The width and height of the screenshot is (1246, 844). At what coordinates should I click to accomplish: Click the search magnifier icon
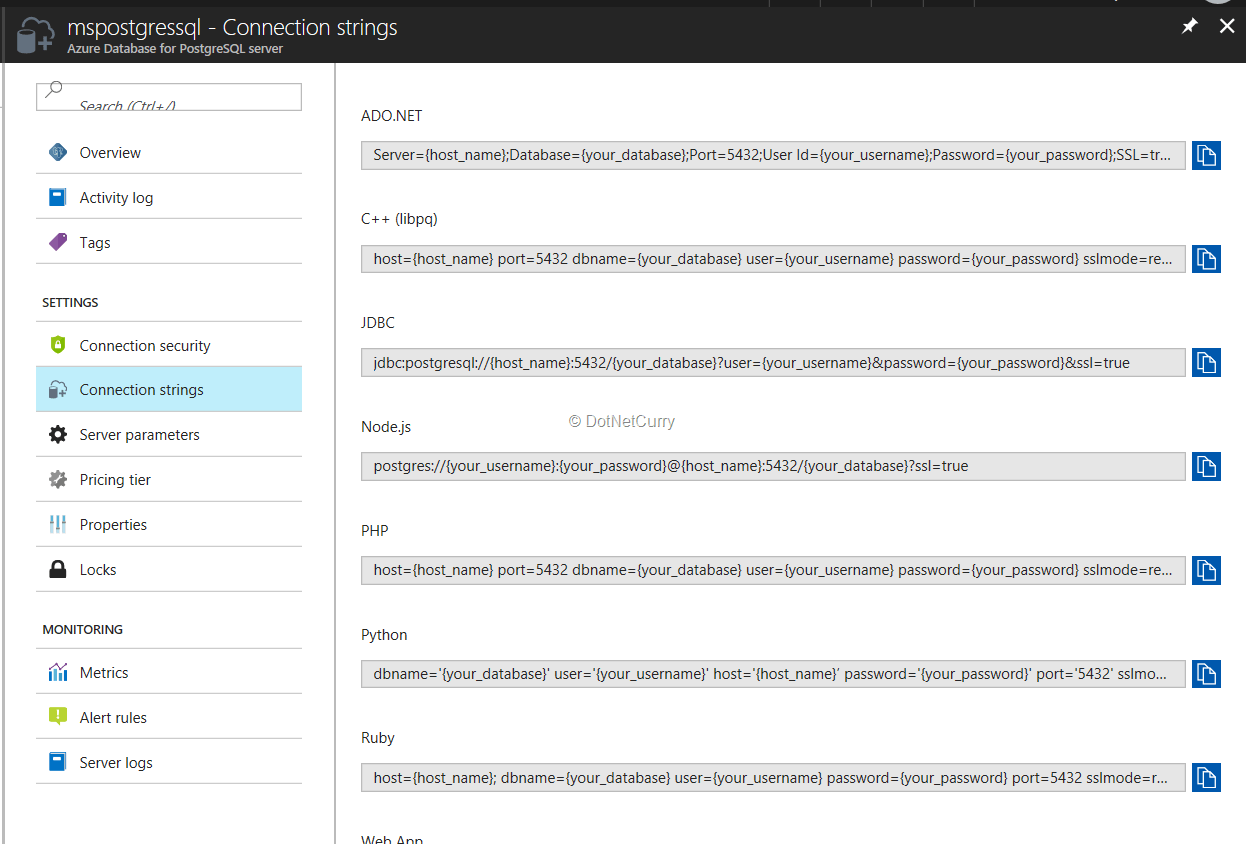pos(54,90)
